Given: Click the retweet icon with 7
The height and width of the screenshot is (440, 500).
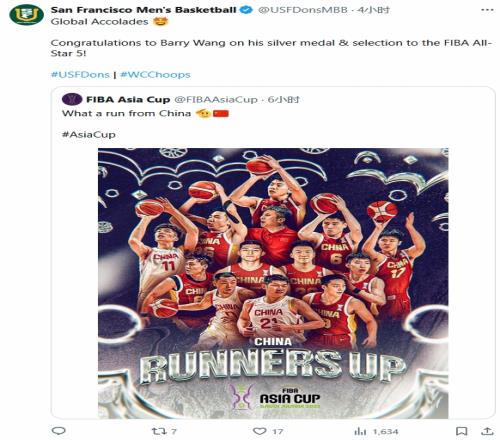Looking at the screenshot, I should (164, 431).
